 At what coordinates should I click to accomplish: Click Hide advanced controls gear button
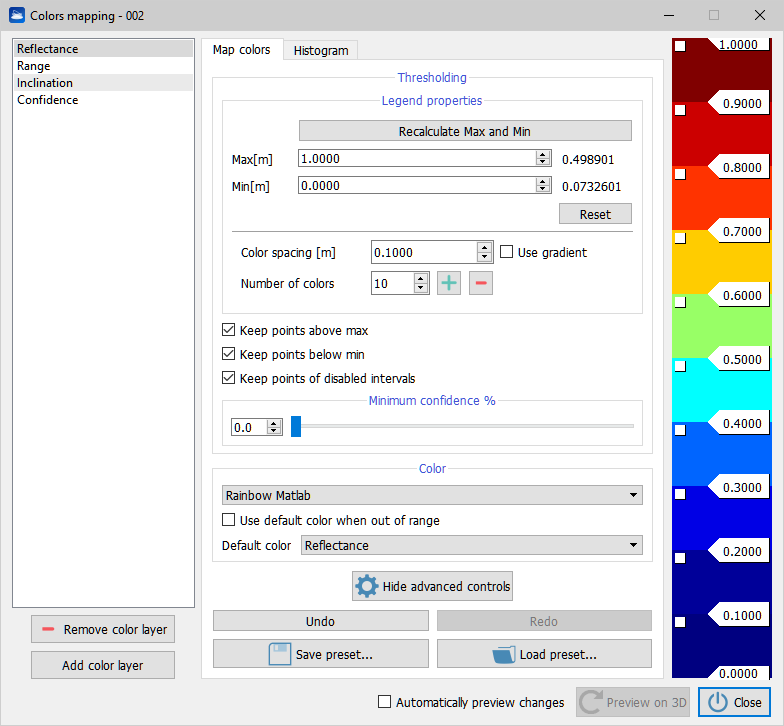pyautogui.click(x=432, y=587)
